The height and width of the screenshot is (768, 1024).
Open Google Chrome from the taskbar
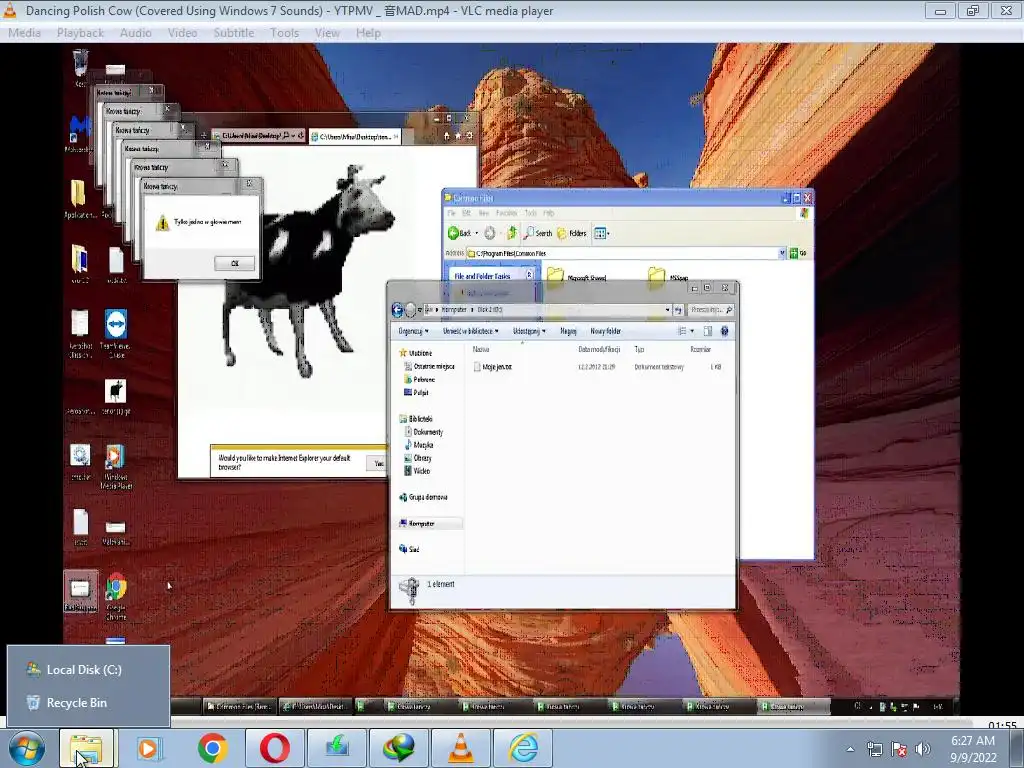[x=212, y=748]
